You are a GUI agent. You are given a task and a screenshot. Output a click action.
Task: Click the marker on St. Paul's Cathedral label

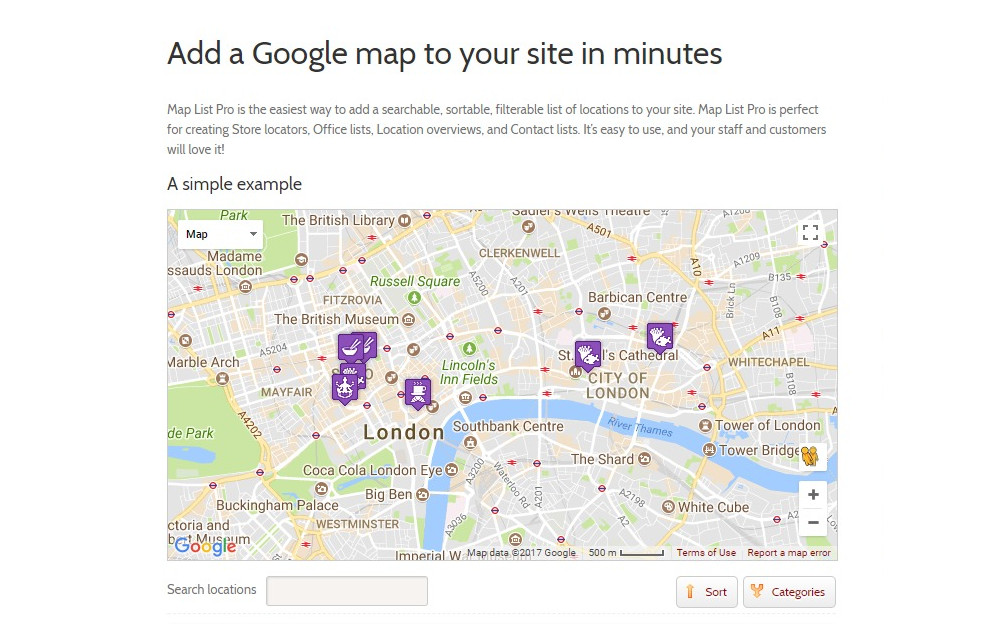[x=587, y=354]
